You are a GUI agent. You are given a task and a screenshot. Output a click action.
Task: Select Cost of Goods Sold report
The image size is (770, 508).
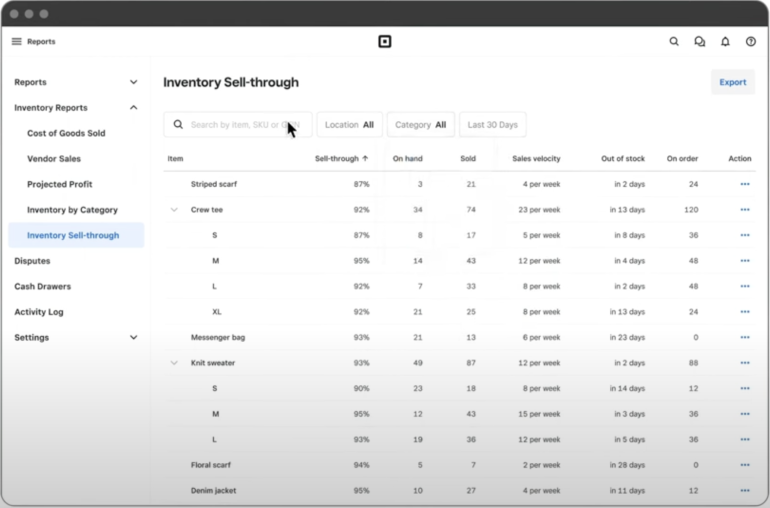(66, 133)
